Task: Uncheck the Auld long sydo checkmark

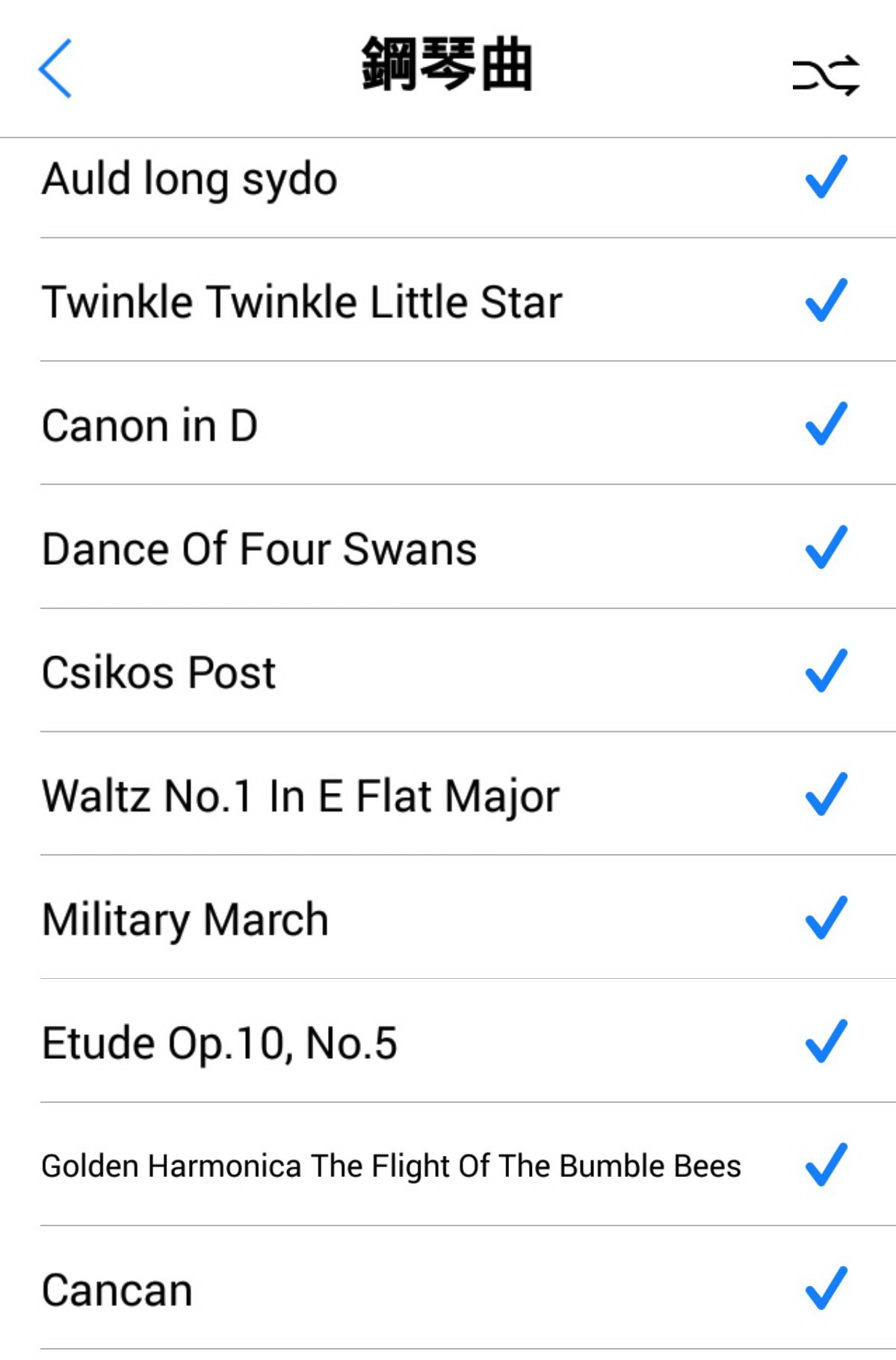Action: click(826, 177)
